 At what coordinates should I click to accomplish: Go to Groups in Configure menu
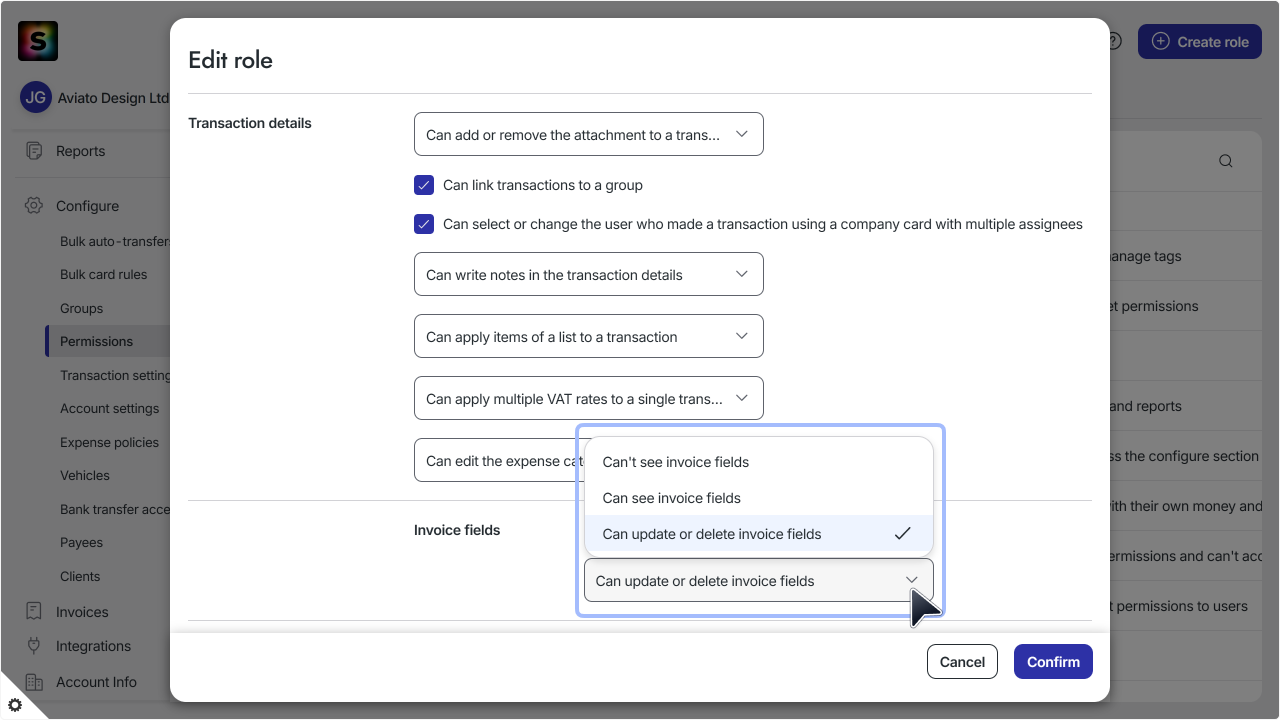tap(81, 308)
